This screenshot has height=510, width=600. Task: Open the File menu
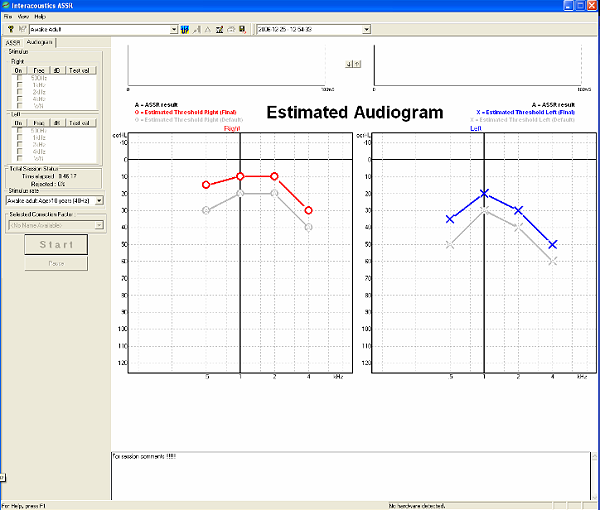pos(8,17)
